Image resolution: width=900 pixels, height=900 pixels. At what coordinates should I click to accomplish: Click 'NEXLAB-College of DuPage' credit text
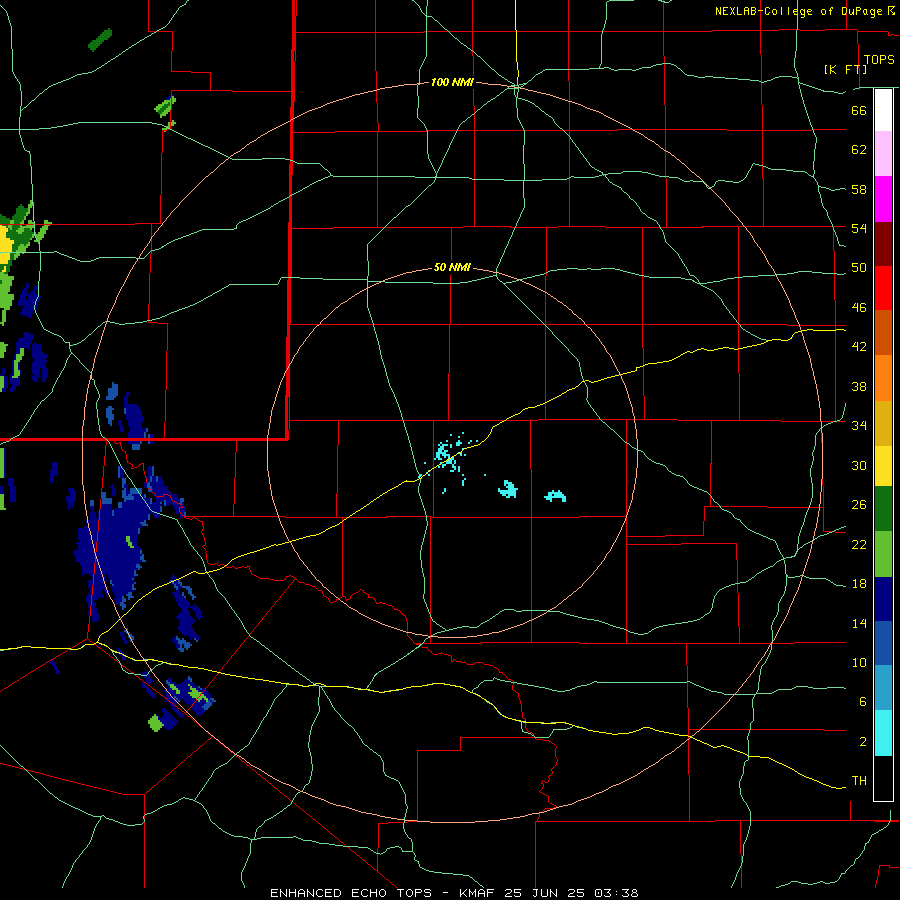(800, 11)
